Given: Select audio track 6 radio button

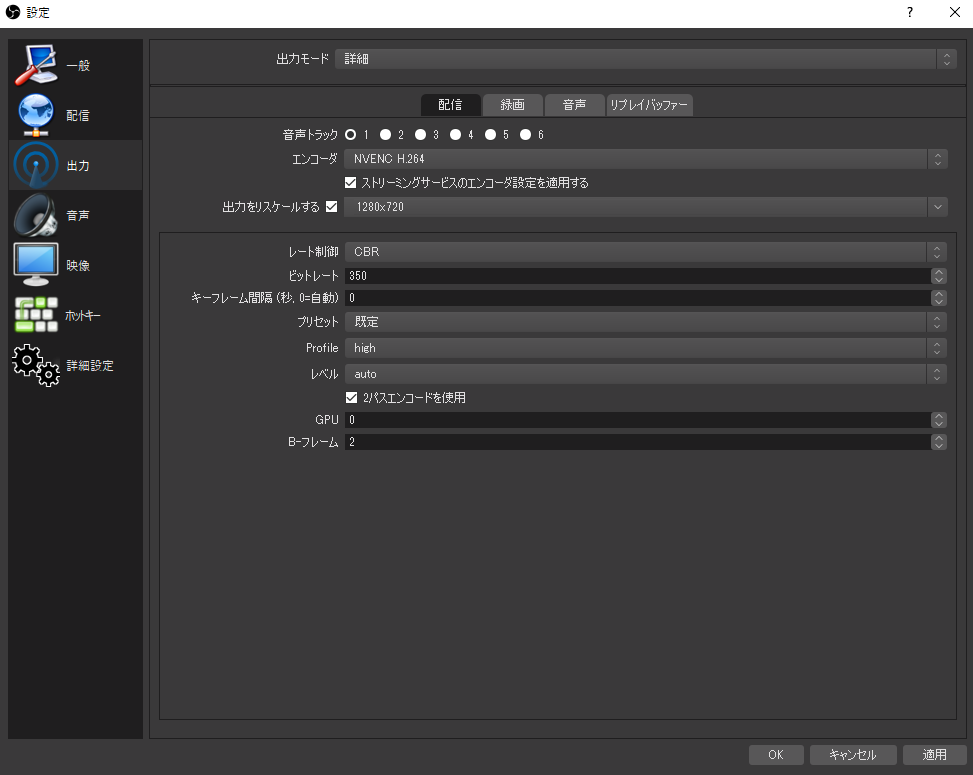Looking at the screenshot, I should click(x=526, y=135).
